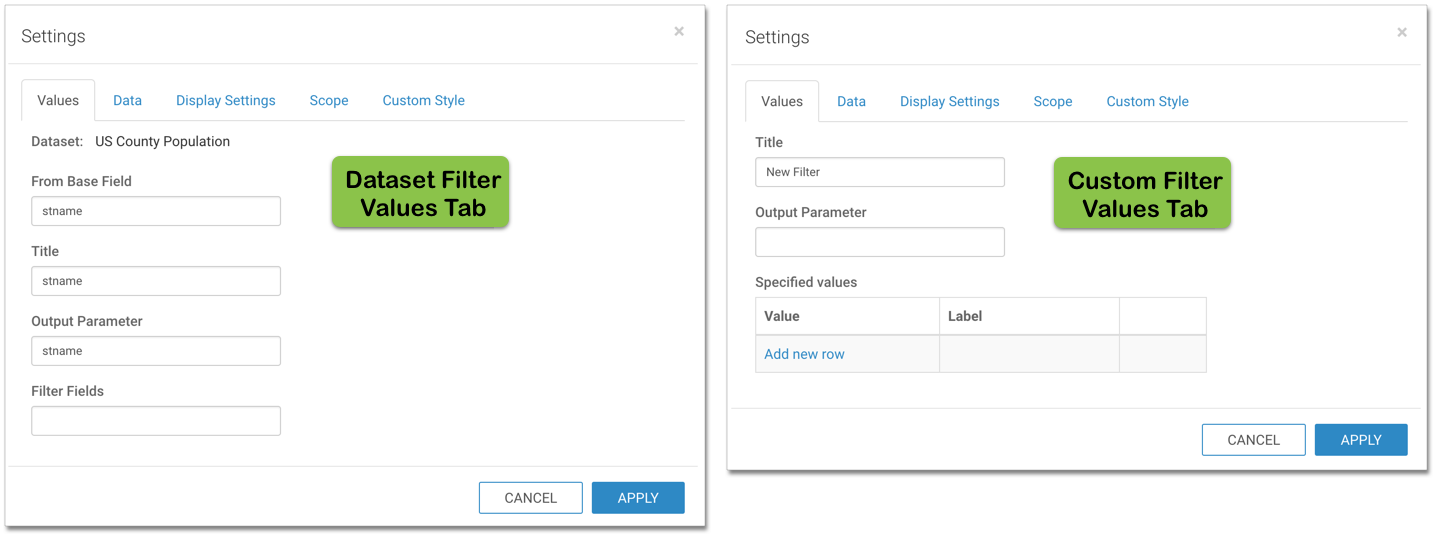
Task: Open Data tab in Dataset Filter dialog
Action: tap(127, 100)
